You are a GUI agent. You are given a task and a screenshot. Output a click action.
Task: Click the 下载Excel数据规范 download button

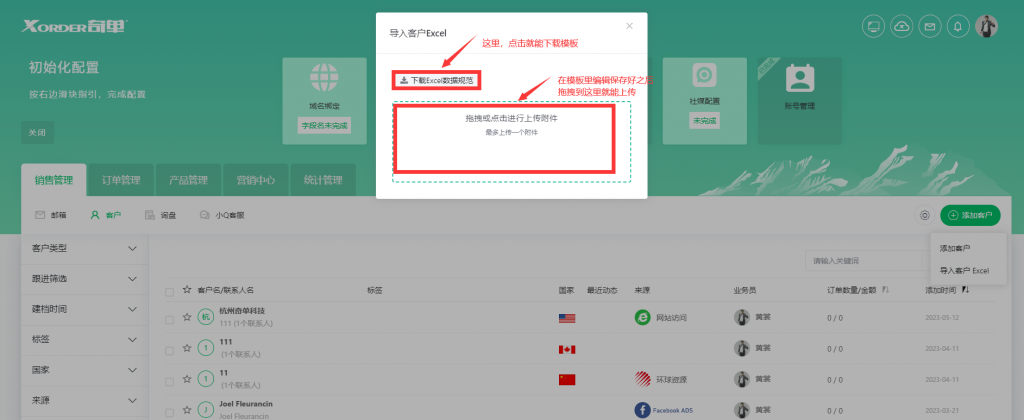point(437,80)
